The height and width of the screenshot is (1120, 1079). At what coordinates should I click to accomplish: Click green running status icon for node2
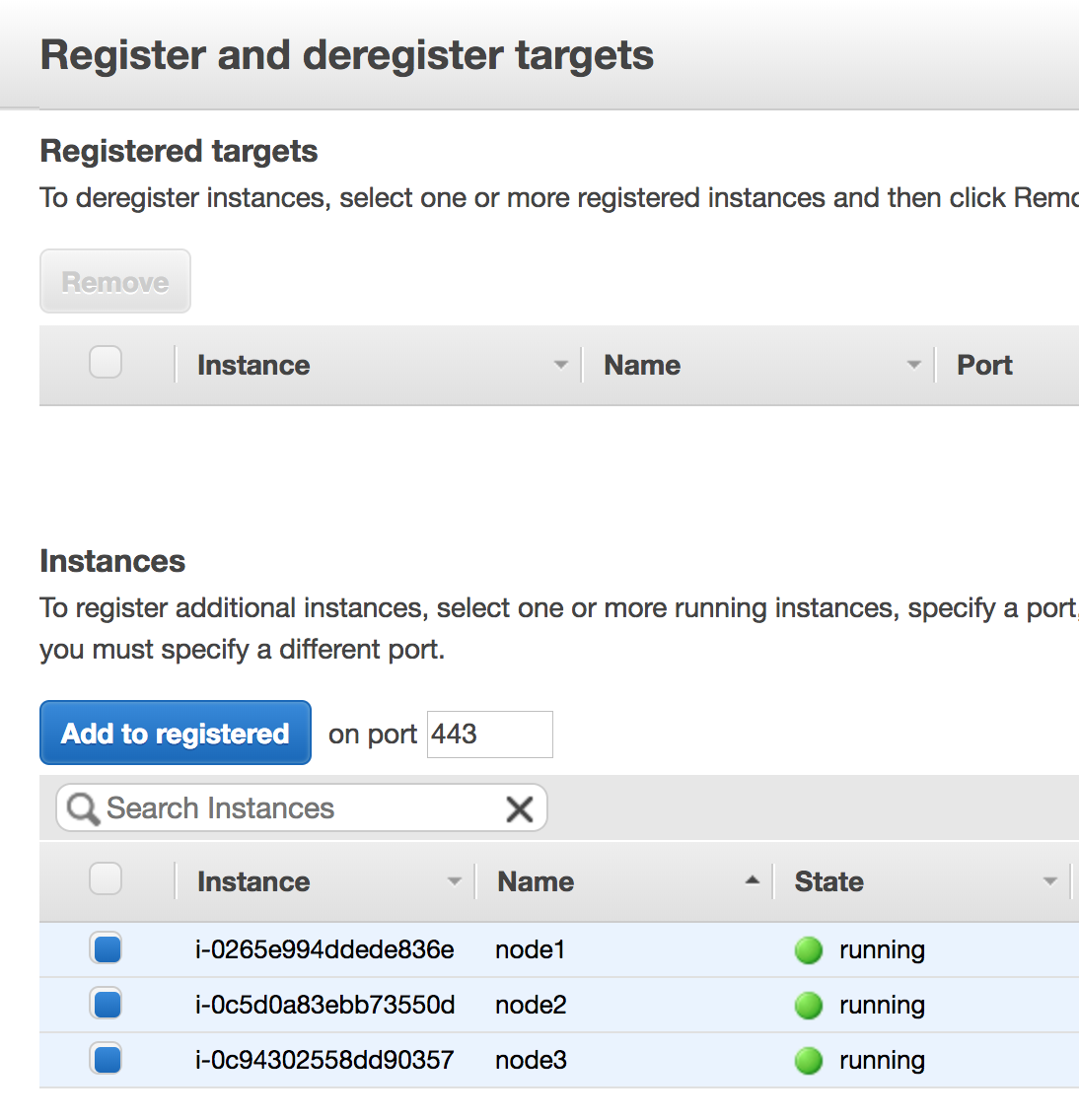click(809, 1006)
